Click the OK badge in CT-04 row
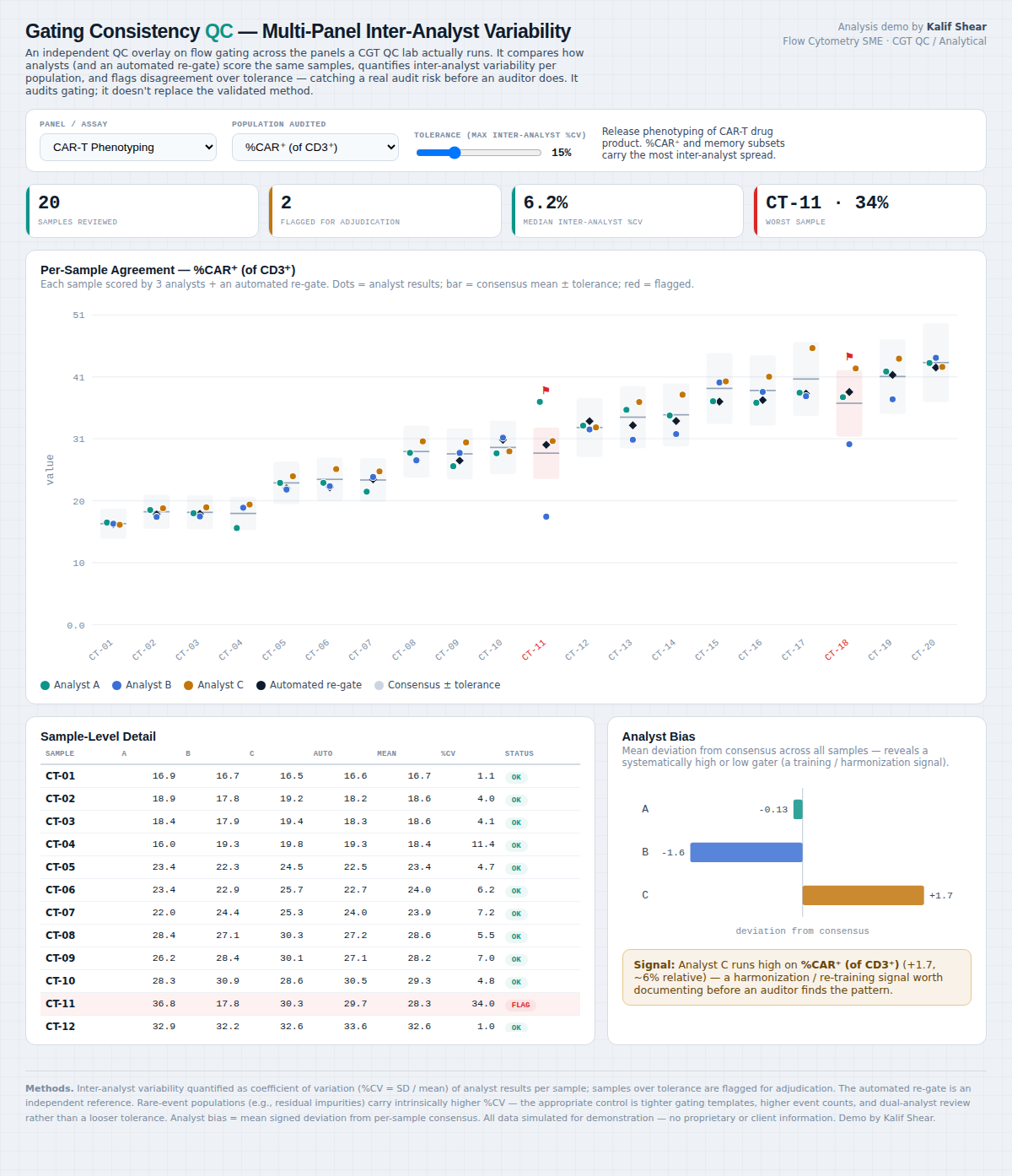The width and height of the screenshot is (1012, 1176). pyautogui.click(x=516, y=845)
